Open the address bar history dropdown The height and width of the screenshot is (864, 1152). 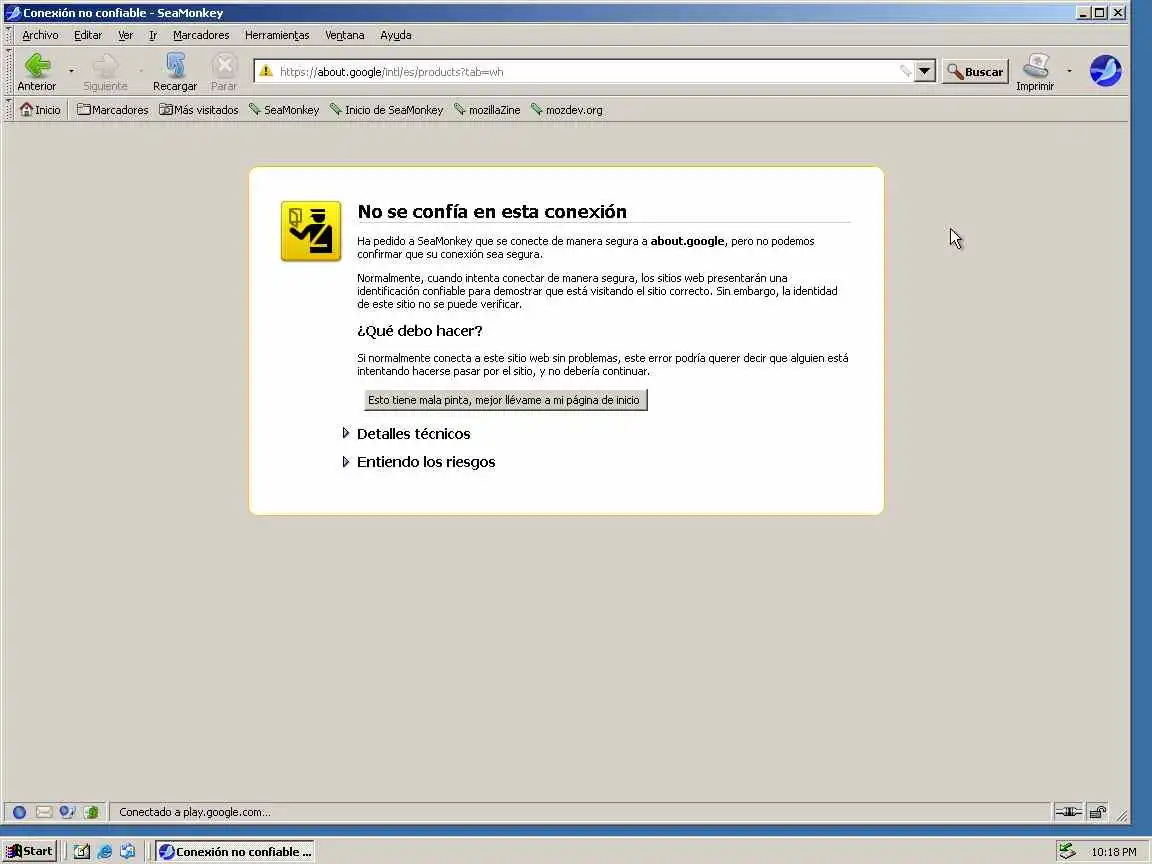point(924,71)
